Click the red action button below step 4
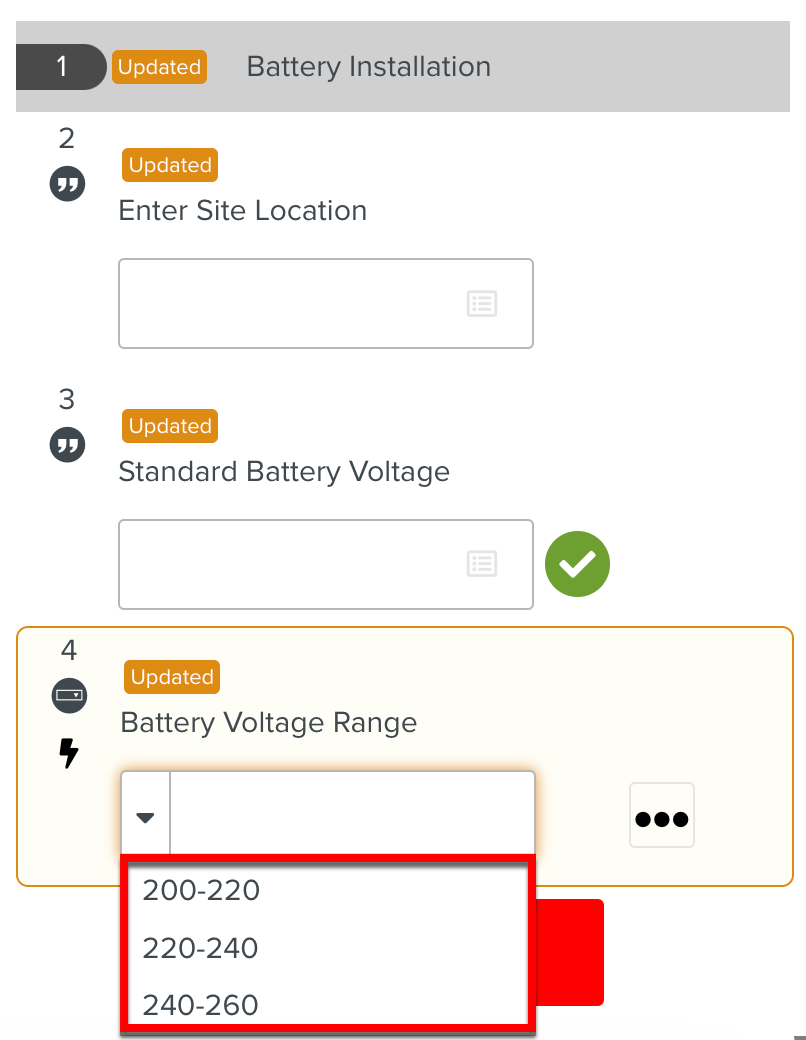Viewport: 806px width, 1040px height. click(x=570, y=951)
